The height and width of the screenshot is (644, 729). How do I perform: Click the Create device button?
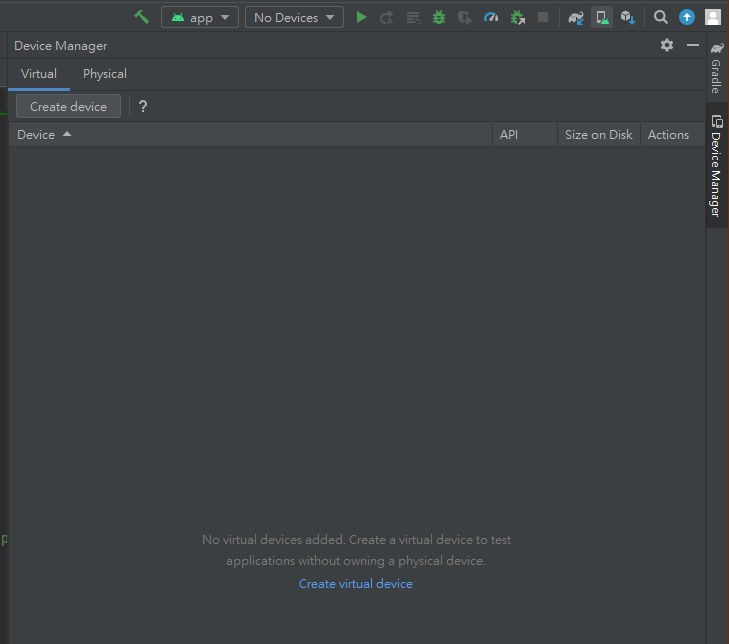[68, 106]
